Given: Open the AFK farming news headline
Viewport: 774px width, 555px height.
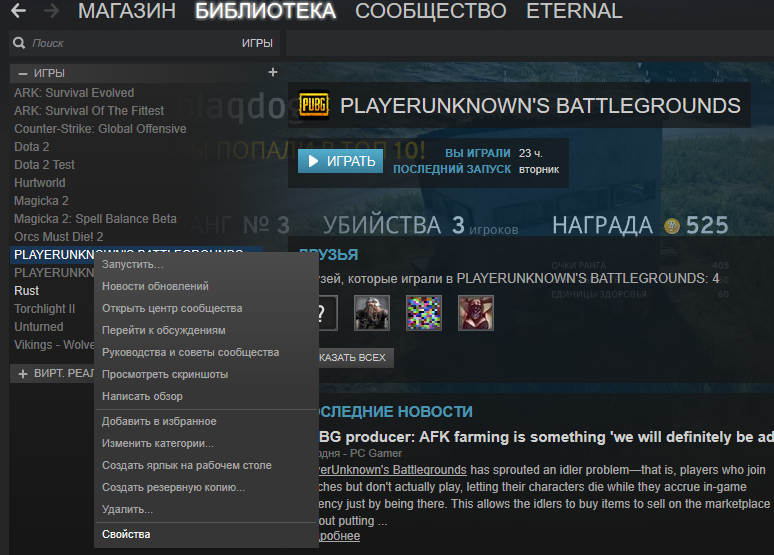Looking at the screenshot, I should pyautogui.click(x=546, y=437).
